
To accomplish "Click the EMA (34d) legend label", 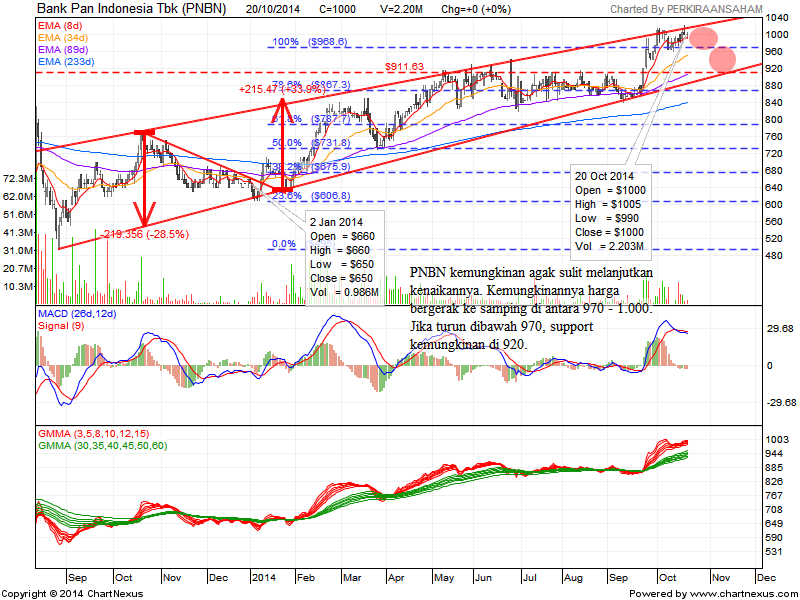I will (x=63, y=35).
